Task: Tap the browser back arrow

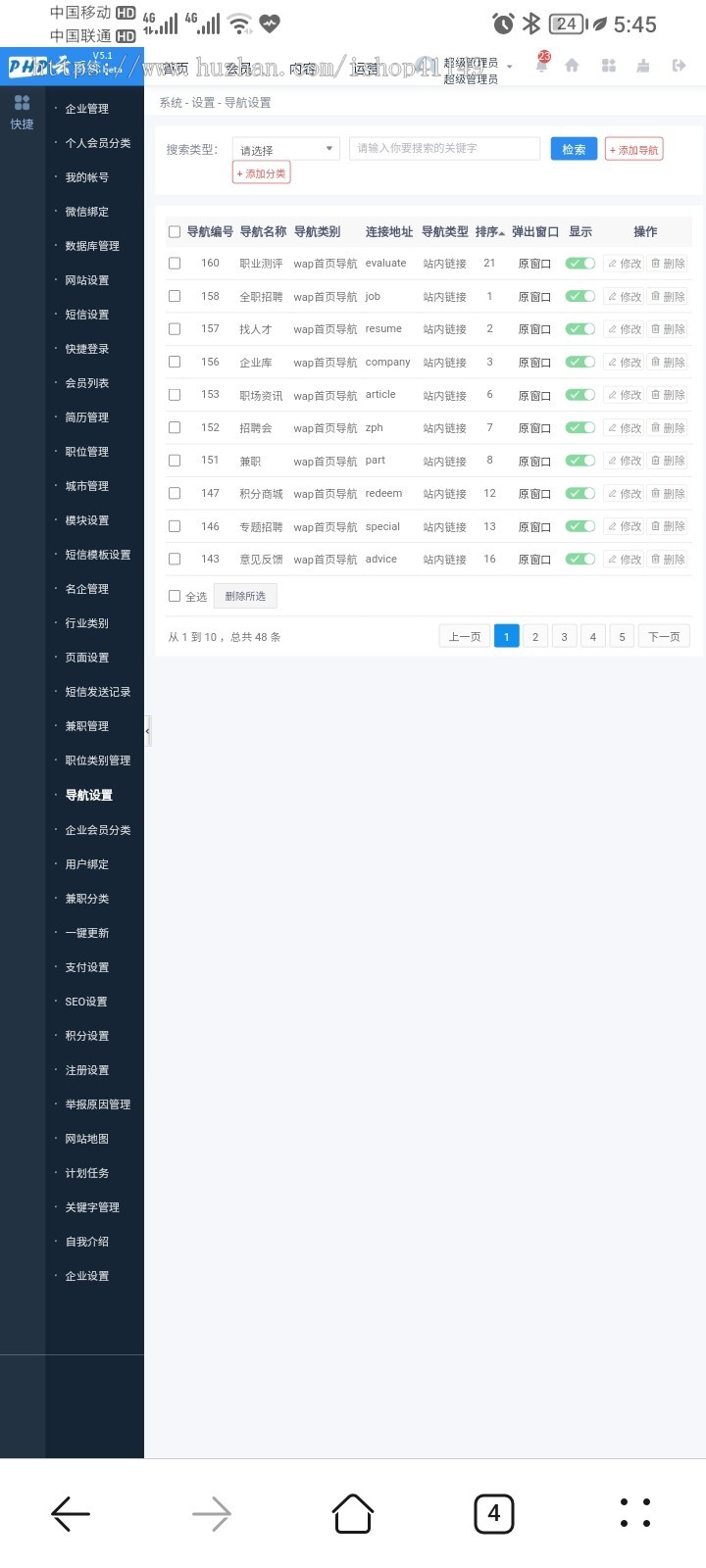Action: click(71, 1514)
